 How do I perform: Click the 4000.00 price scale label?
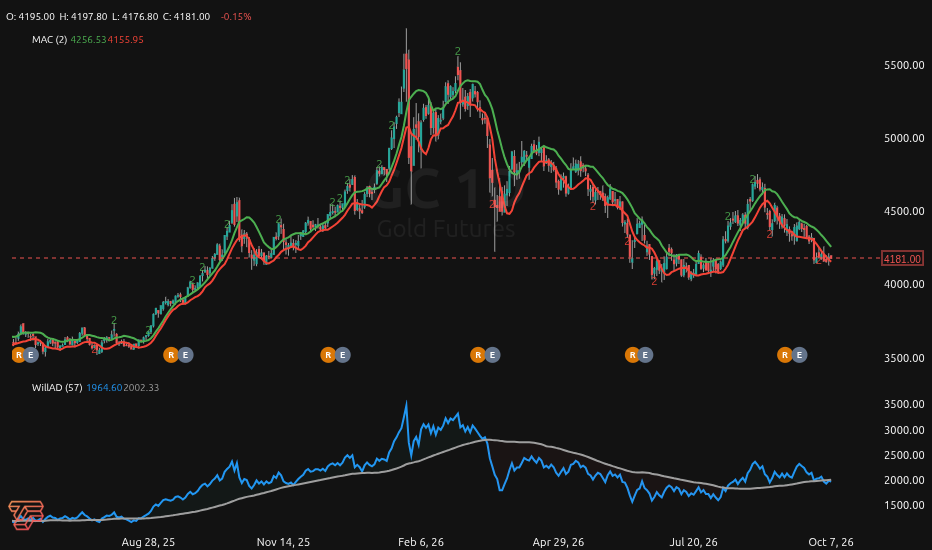click(904, 284)
